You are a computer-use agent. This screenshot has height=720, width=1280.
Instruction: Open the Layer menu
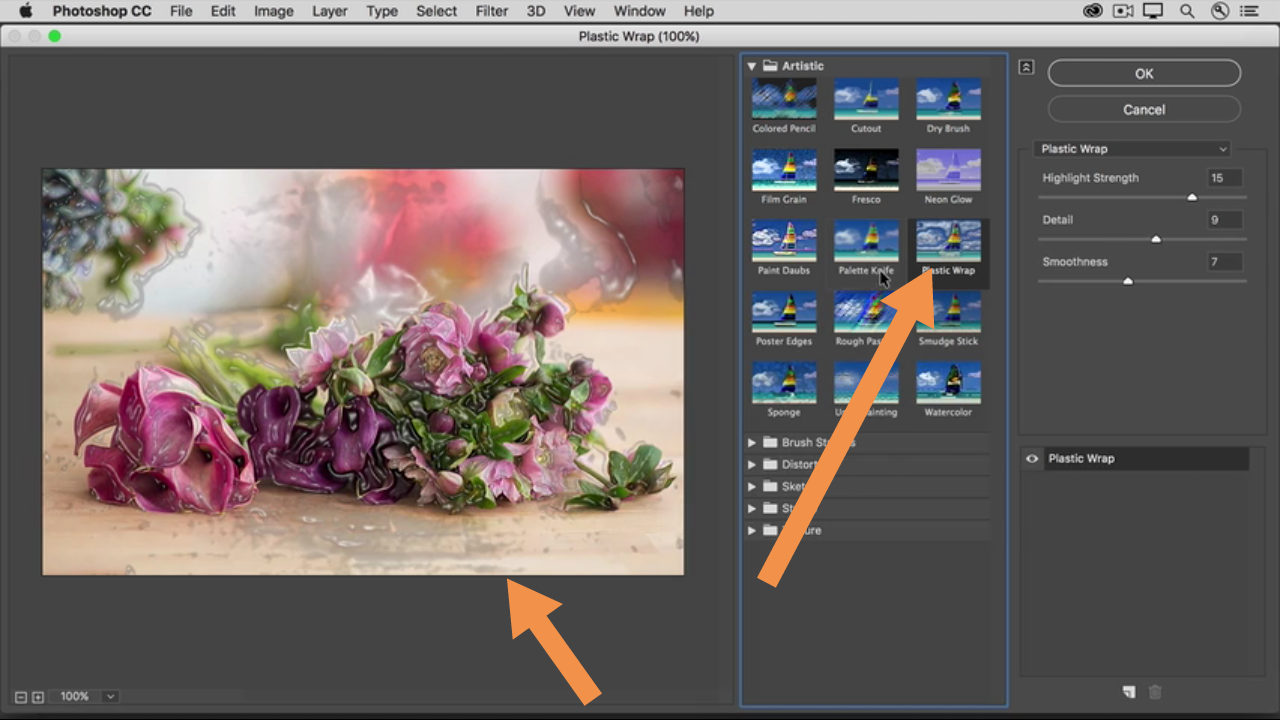click(x=329, y=12)
